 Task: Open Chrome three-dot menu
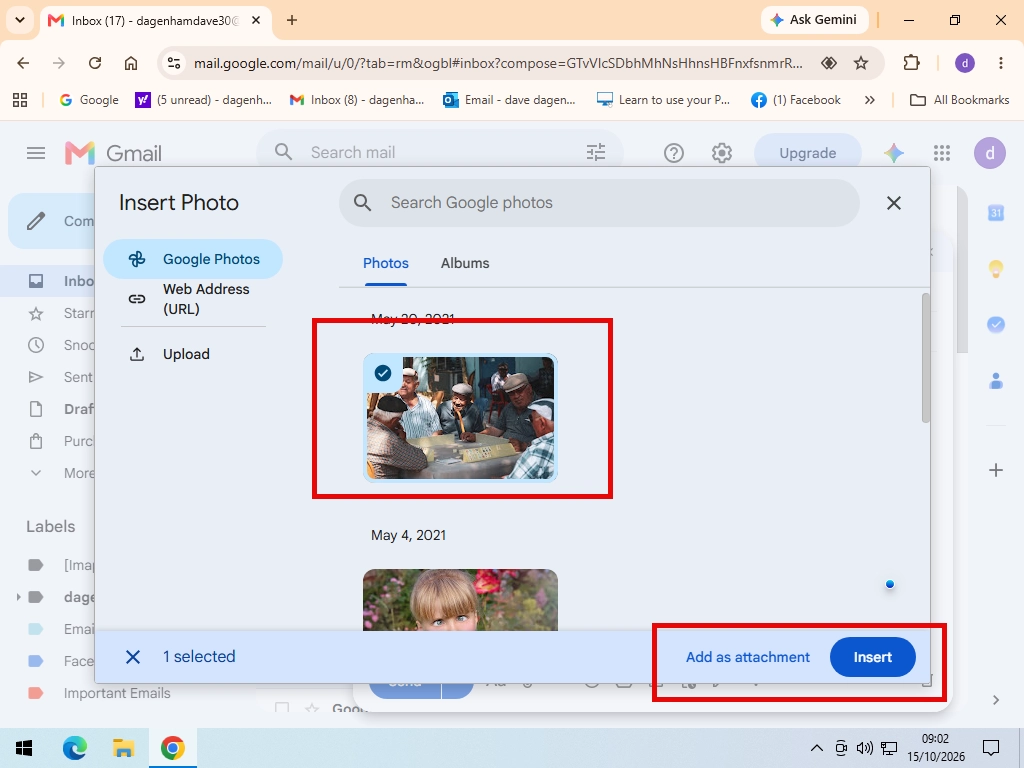[1000, 63]
